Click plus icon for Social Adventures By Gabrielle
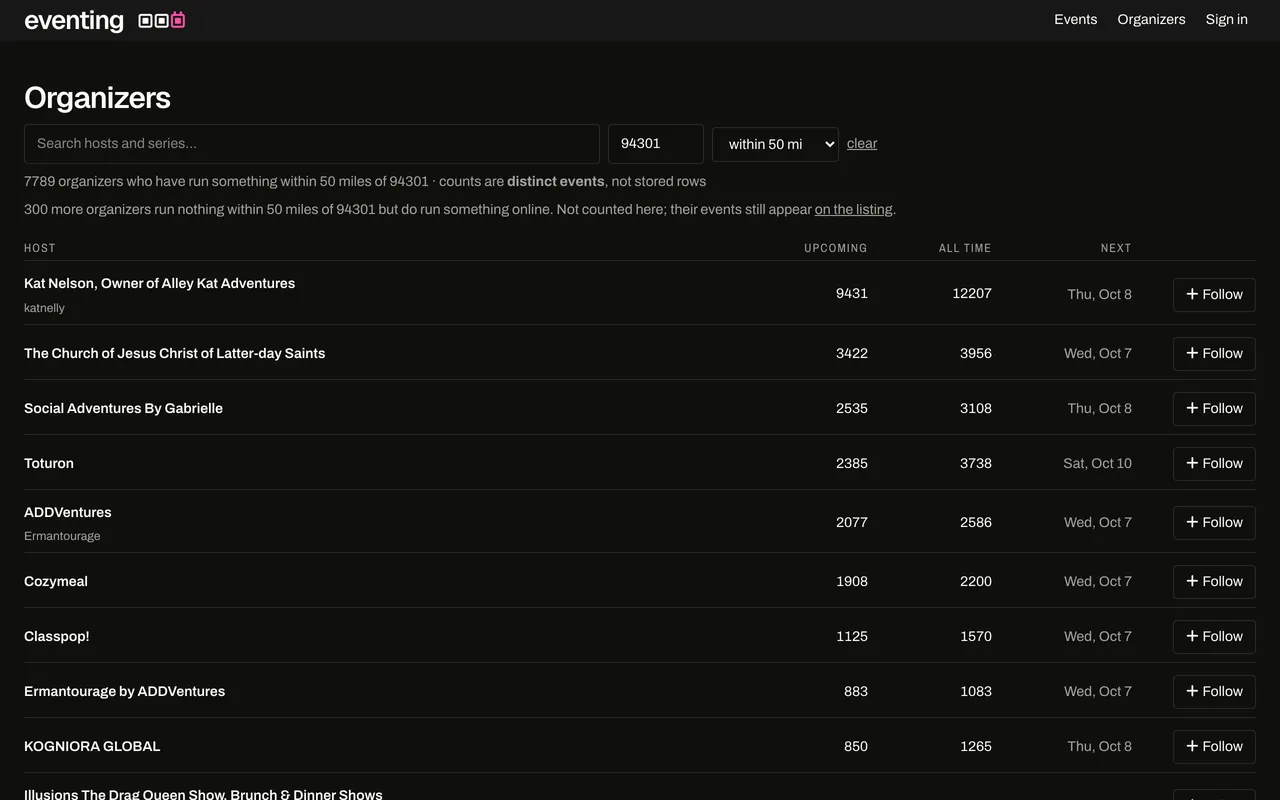This screenshot has width=1280, height=800. coord(1192,408)
